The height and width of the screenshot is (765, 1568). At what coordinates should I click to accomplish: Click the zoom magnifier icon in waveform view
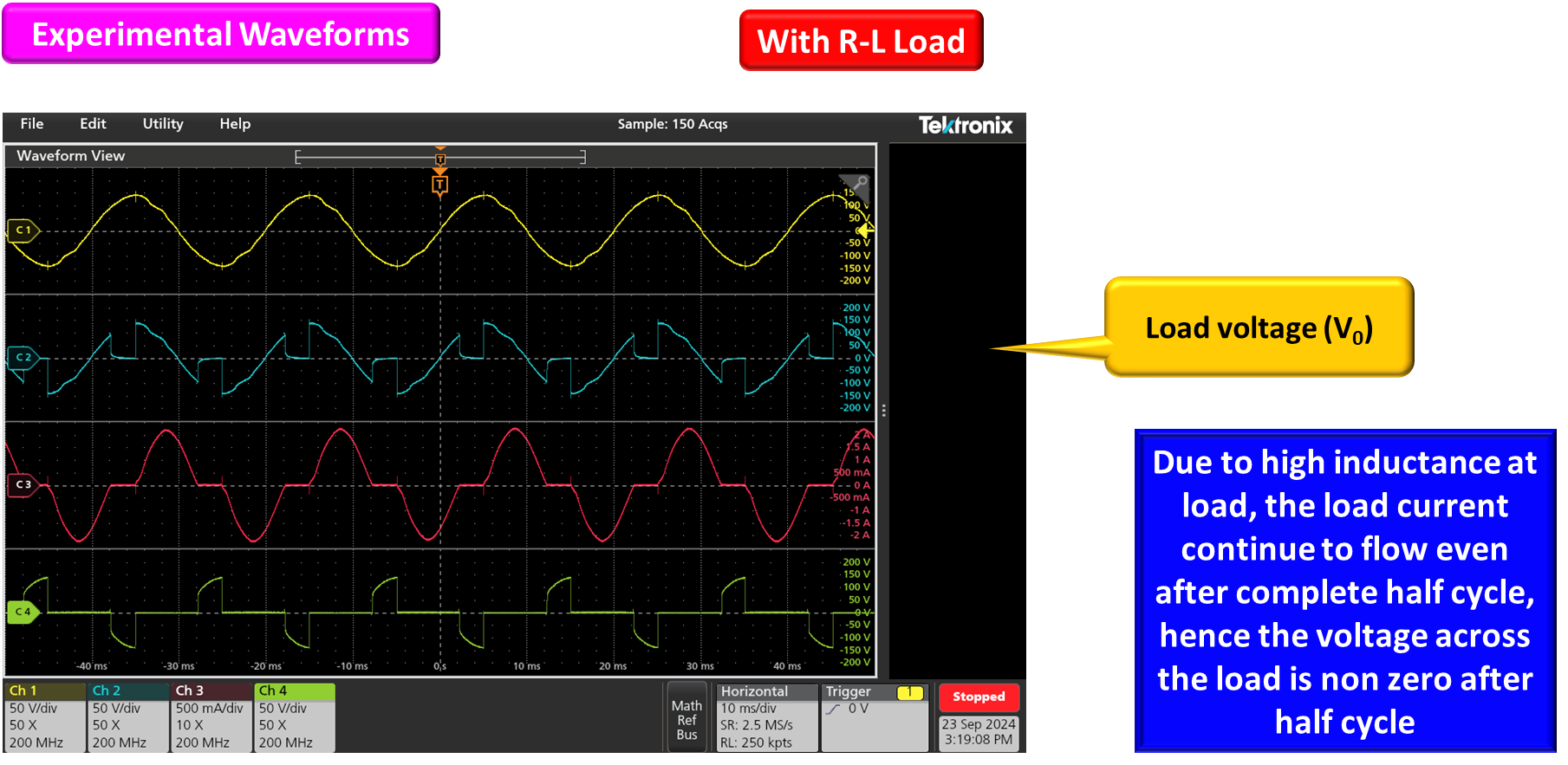point(861,184)
